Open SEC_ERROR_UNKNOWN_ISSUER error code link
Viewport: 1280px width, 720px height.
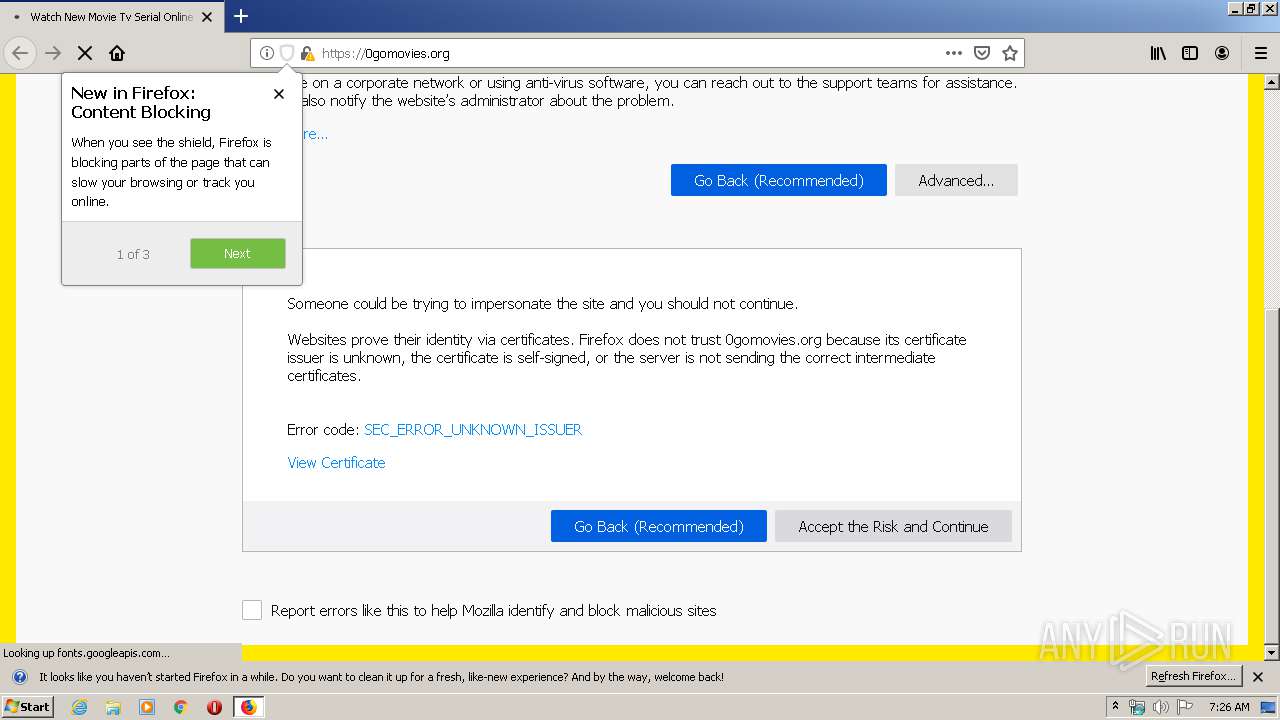[x=473, y=429]
